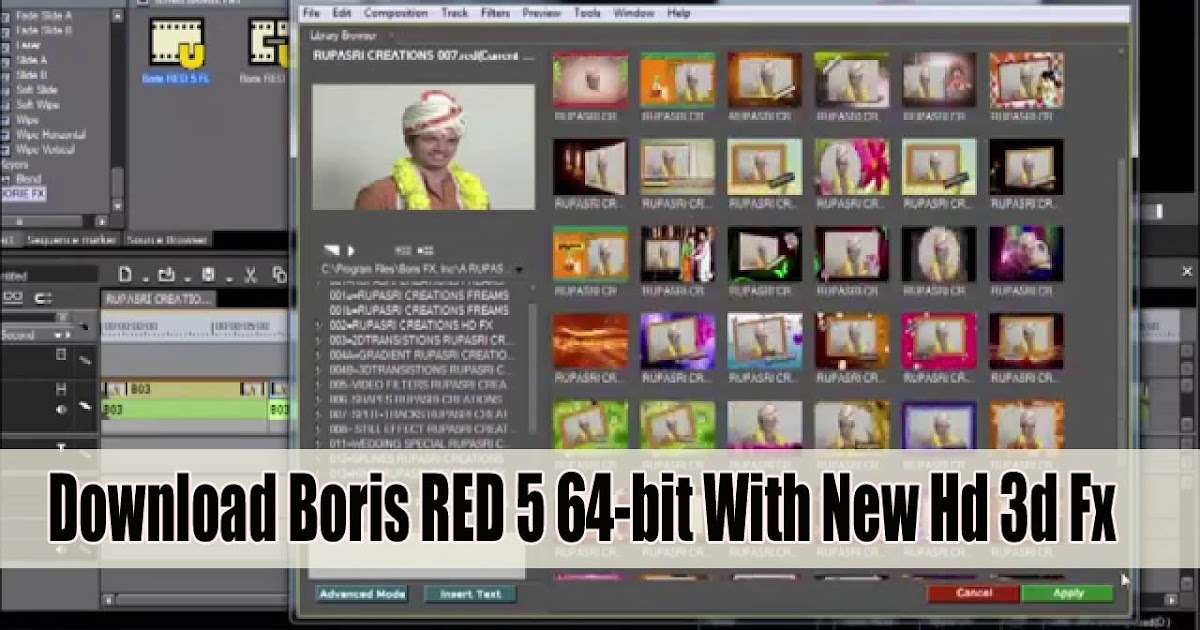Click the wedge icon left of the play button
Image resolution: width=1200 pixels, height=630 pixels.
(x=331, y=250)
